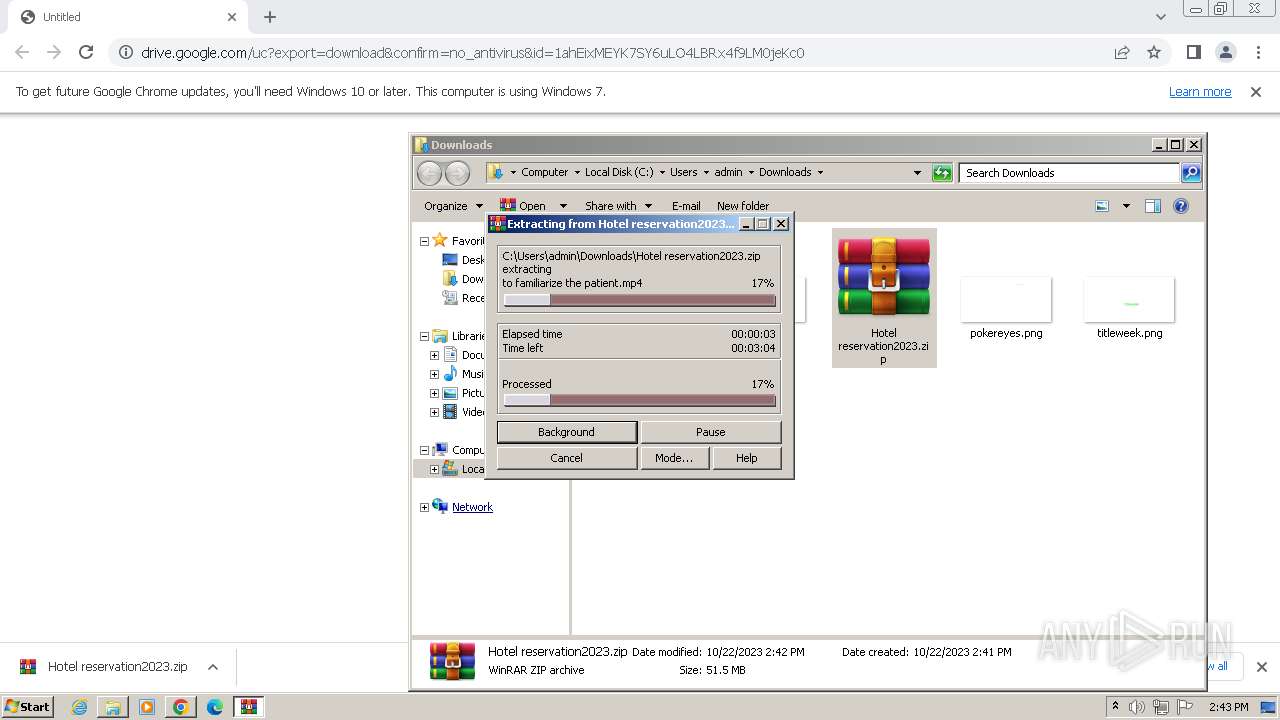
Task: Click the Explorer back navigation button
Action: tap(429, 173)
